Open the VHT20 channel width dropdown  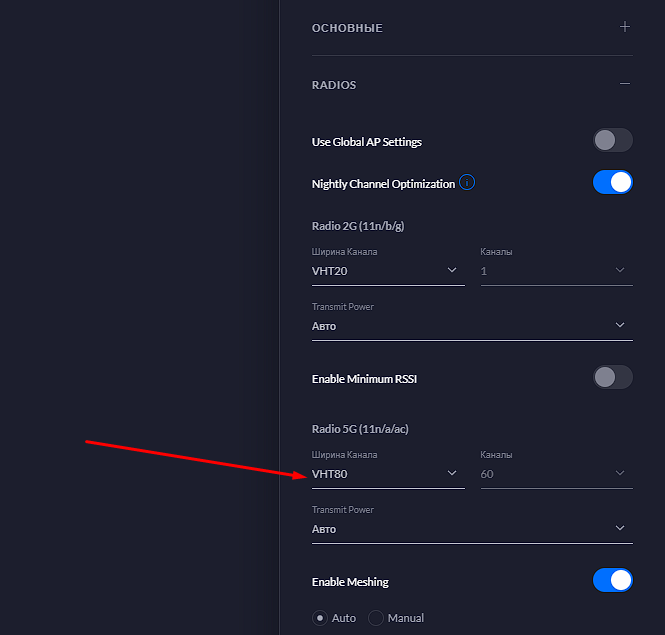tap(388, 271)
